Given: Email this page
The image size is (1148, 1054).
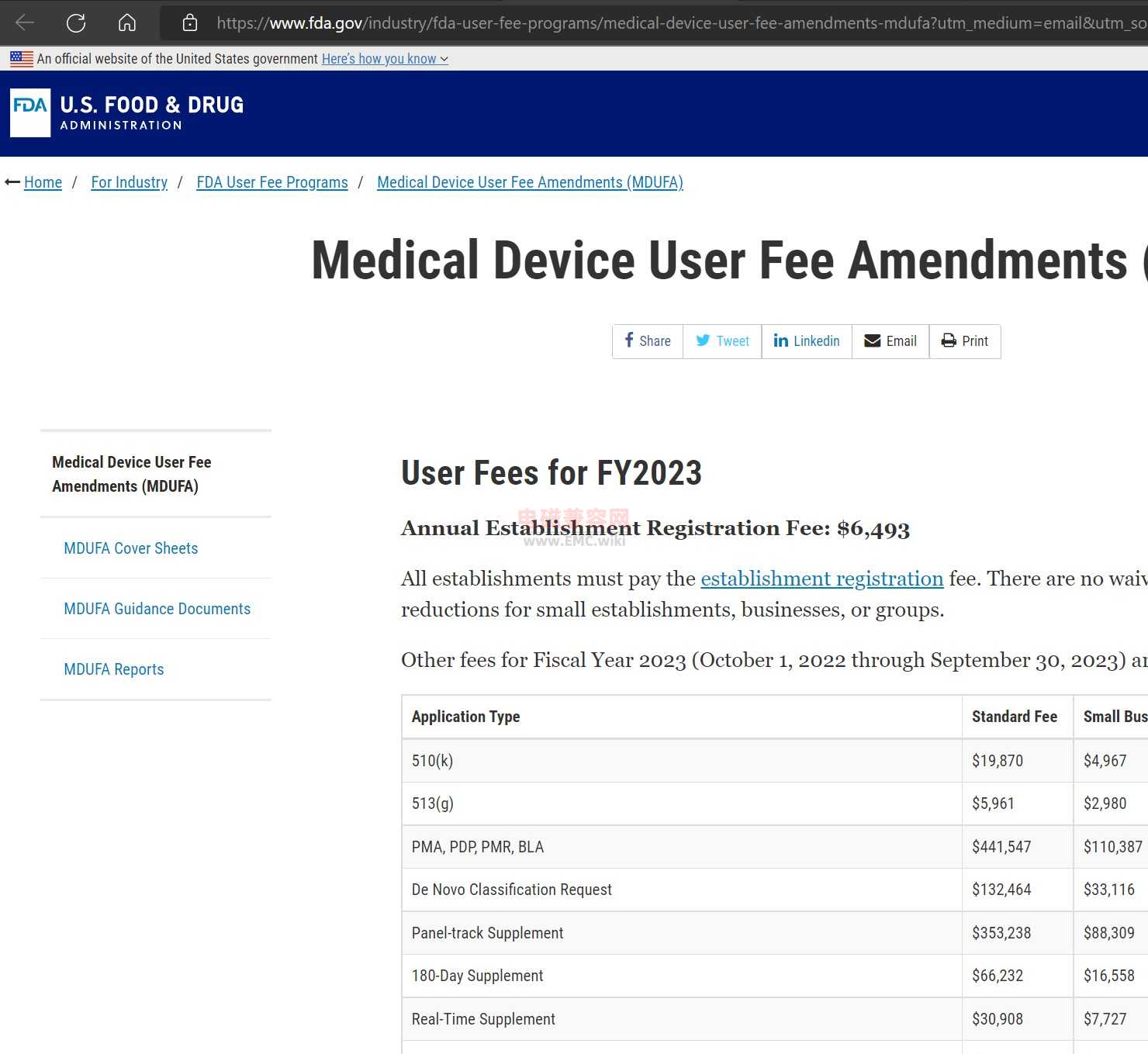Looking at the screenshot, I should (890, 341).
